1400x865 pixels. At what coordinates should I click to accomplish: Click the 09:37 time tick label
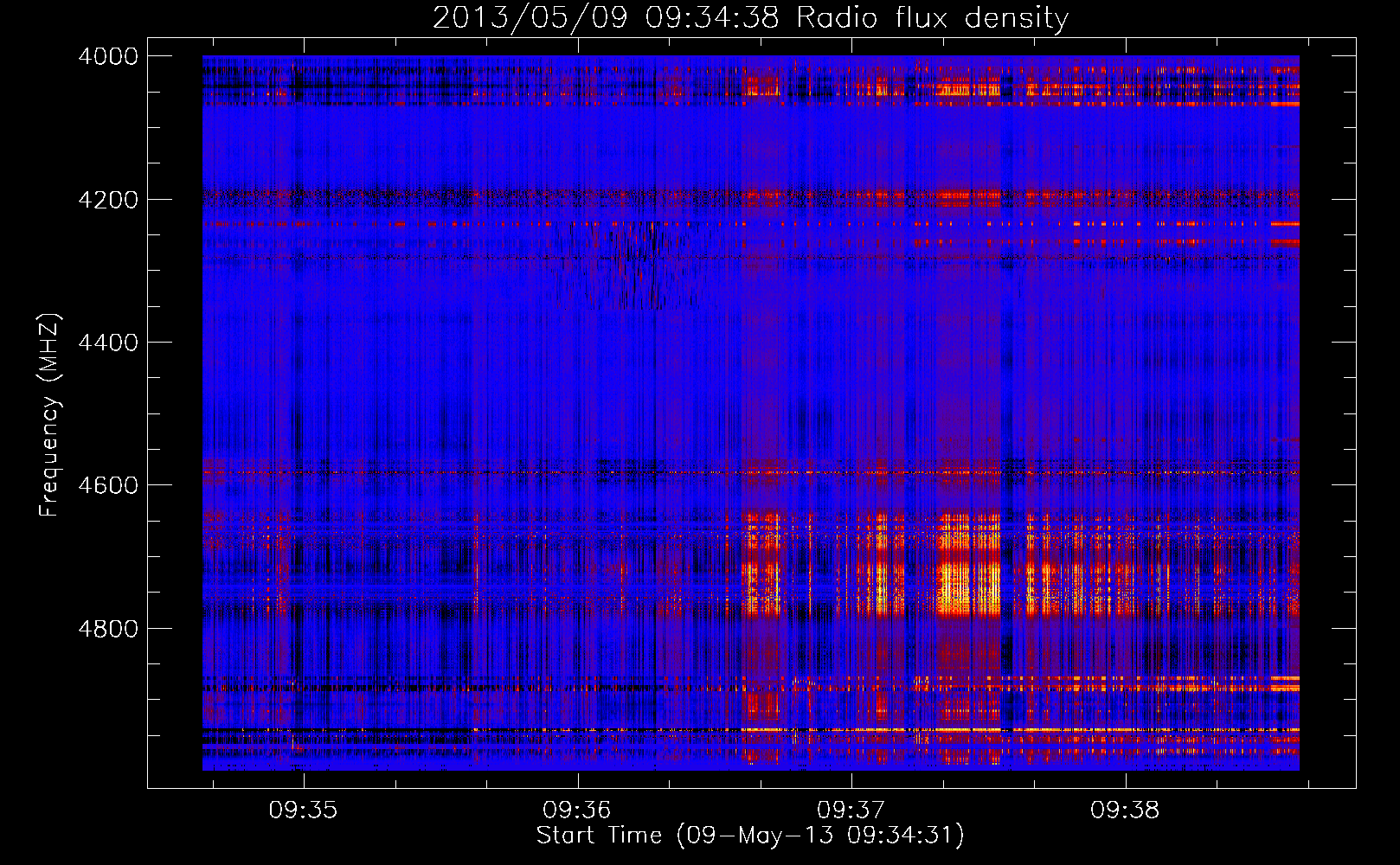coord(851,811)
